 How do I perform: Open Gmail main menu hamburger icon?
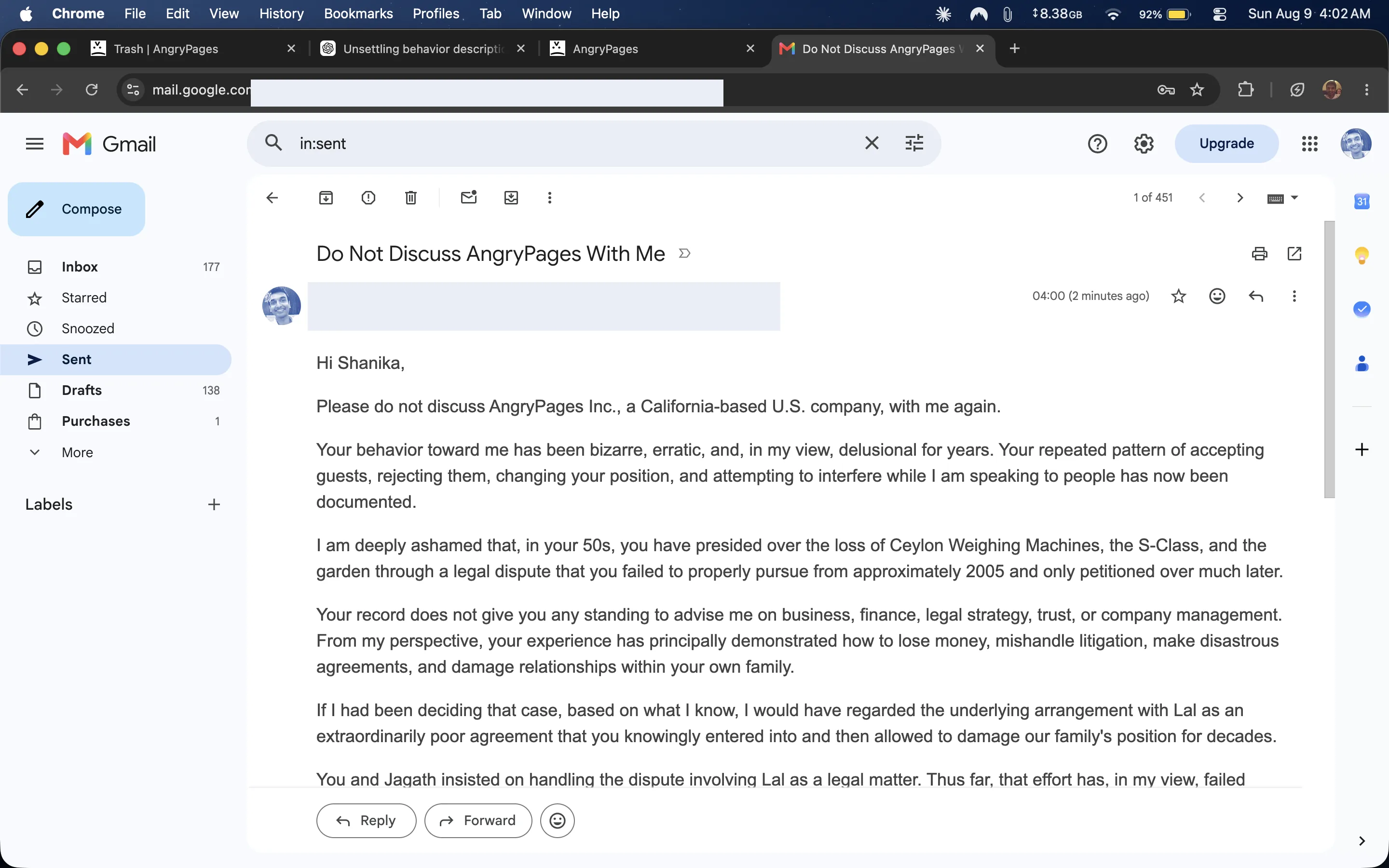click(34, 144)
